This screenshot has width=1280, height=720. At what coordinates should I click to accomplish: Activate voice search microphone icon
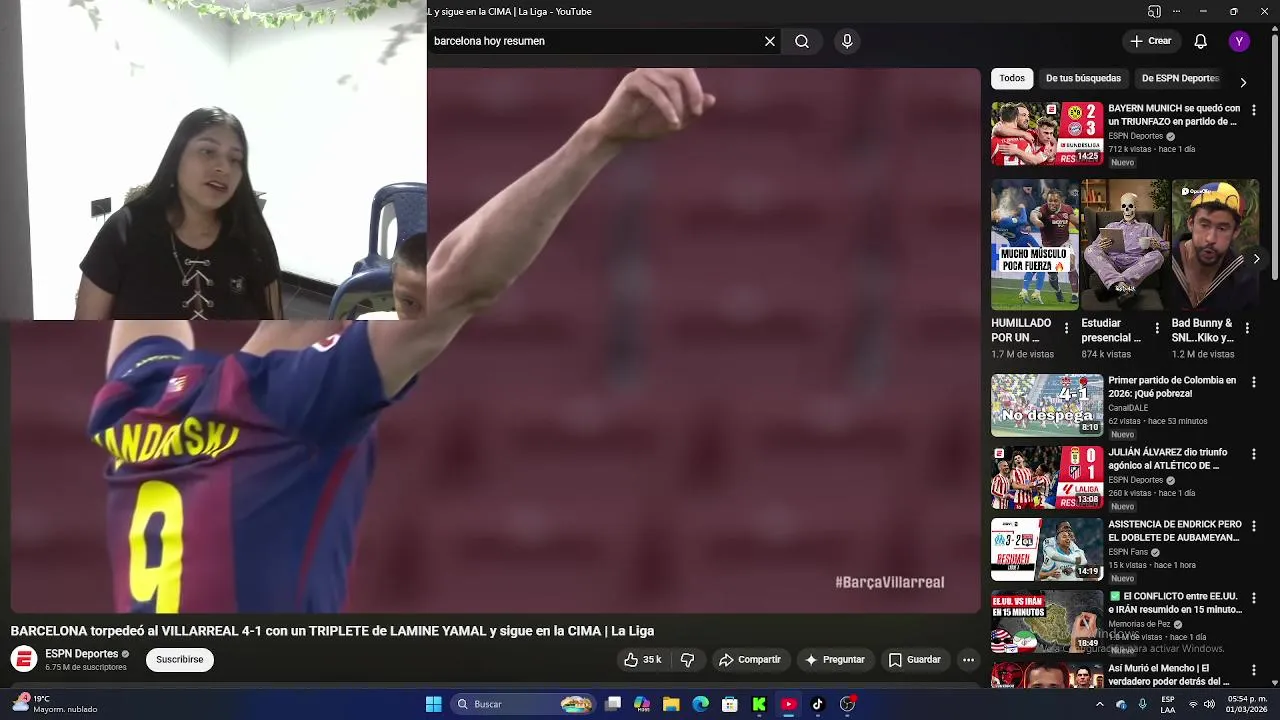[x=847, y=41]
